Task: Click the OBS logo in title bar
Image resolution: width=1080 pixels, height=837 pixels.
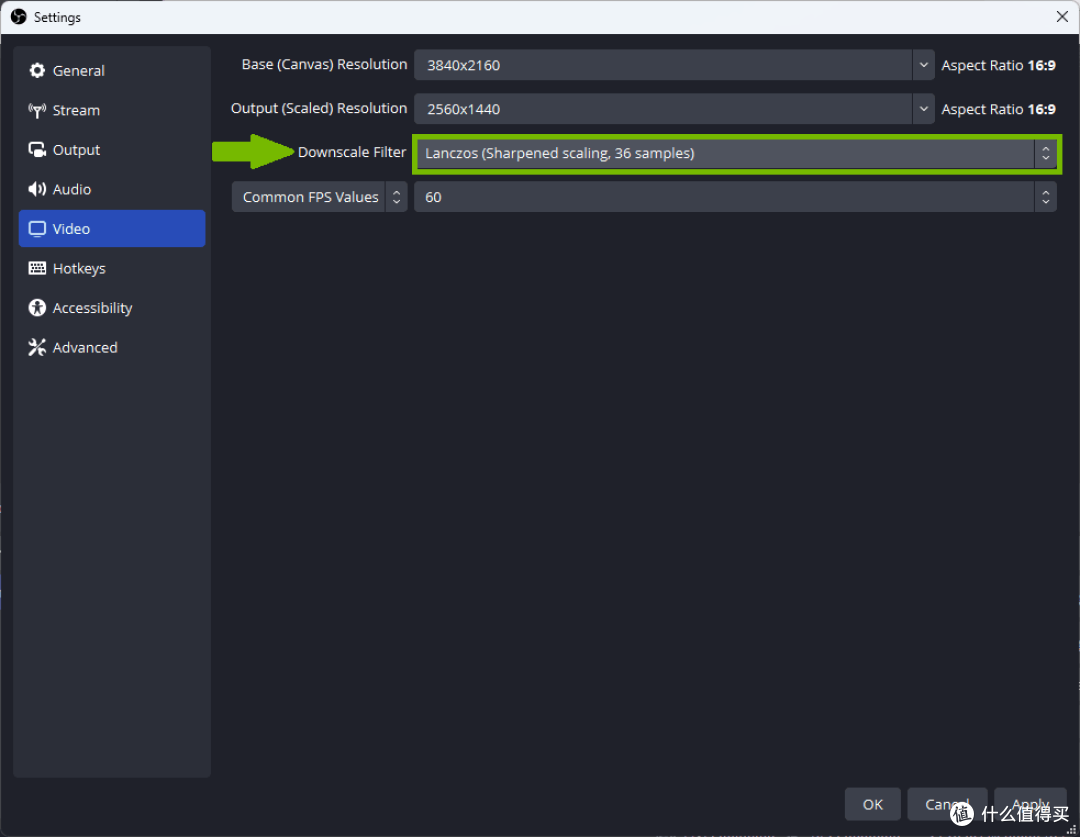Action: pyautogui.click(x=17, y=16)
